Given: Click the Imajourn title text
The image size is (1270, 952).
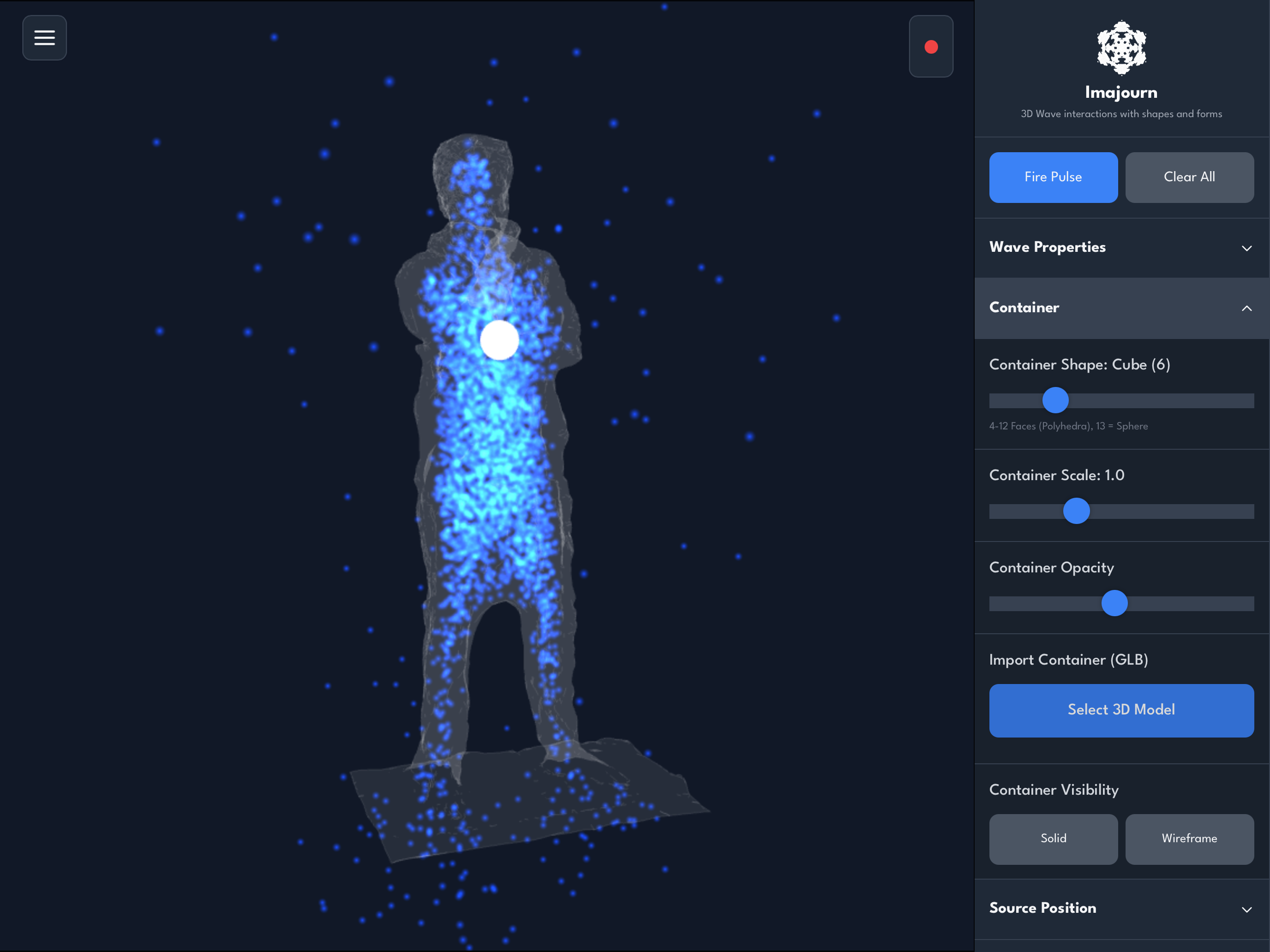Looking at the screenshot, I should pyautogui.click(x=1121, y=92).
